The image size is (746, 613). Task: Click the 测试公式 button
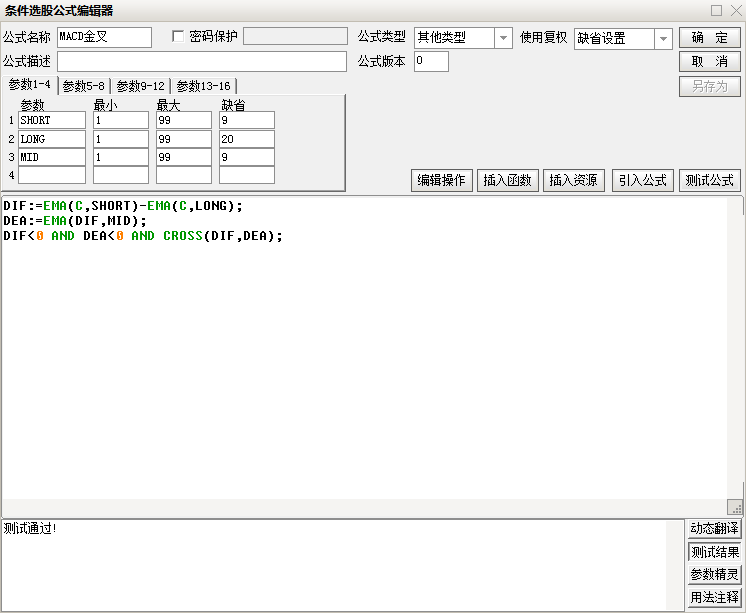tap(709, 180)
